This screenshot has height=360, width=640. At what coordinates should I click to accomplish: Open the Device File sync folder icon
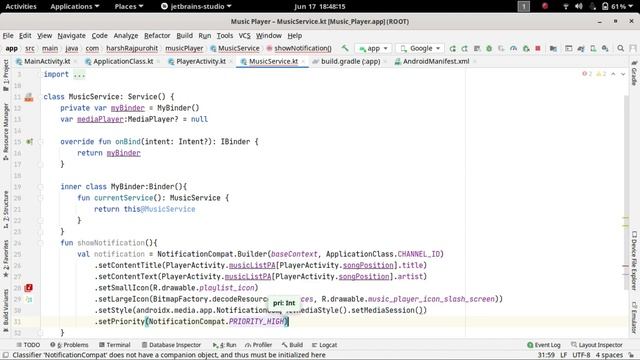click(x=553, y=48)
